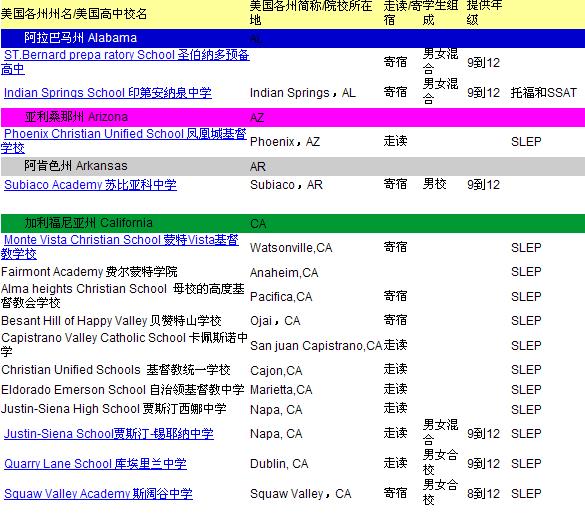The height and width of the screenshot is (525, 585).
Task: Select the 阿拉巴马州 Alabama header row
Action: [293, 38]
